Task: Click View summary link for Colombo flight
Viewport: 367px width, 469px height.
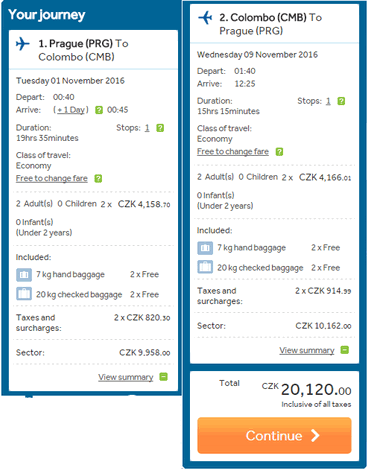Action: pyautogui.click(x=307, y=350)
